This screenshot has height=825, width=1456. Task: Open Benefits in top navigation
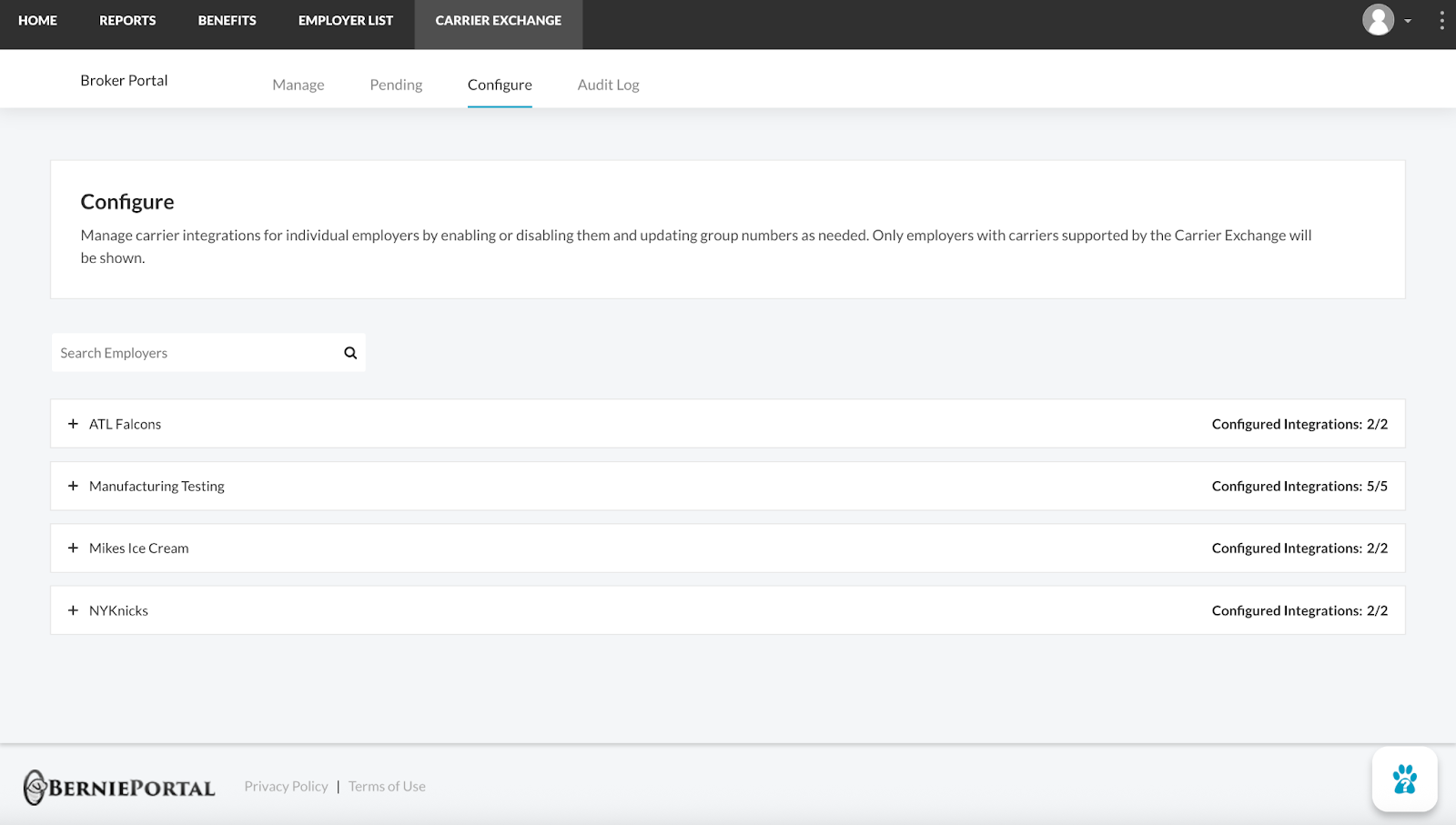coord(227,20)
